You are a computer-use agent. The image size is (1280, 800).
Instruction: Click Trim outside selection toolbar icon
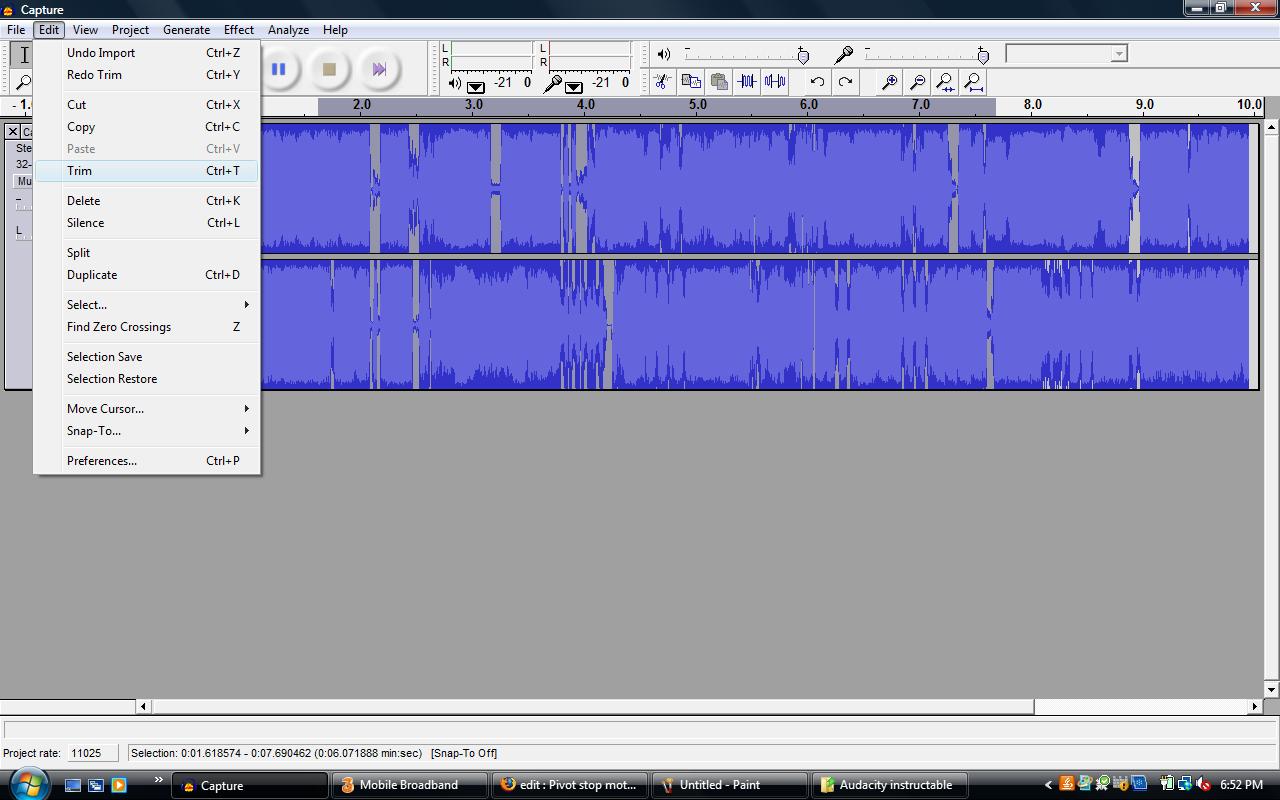point(746,82)
